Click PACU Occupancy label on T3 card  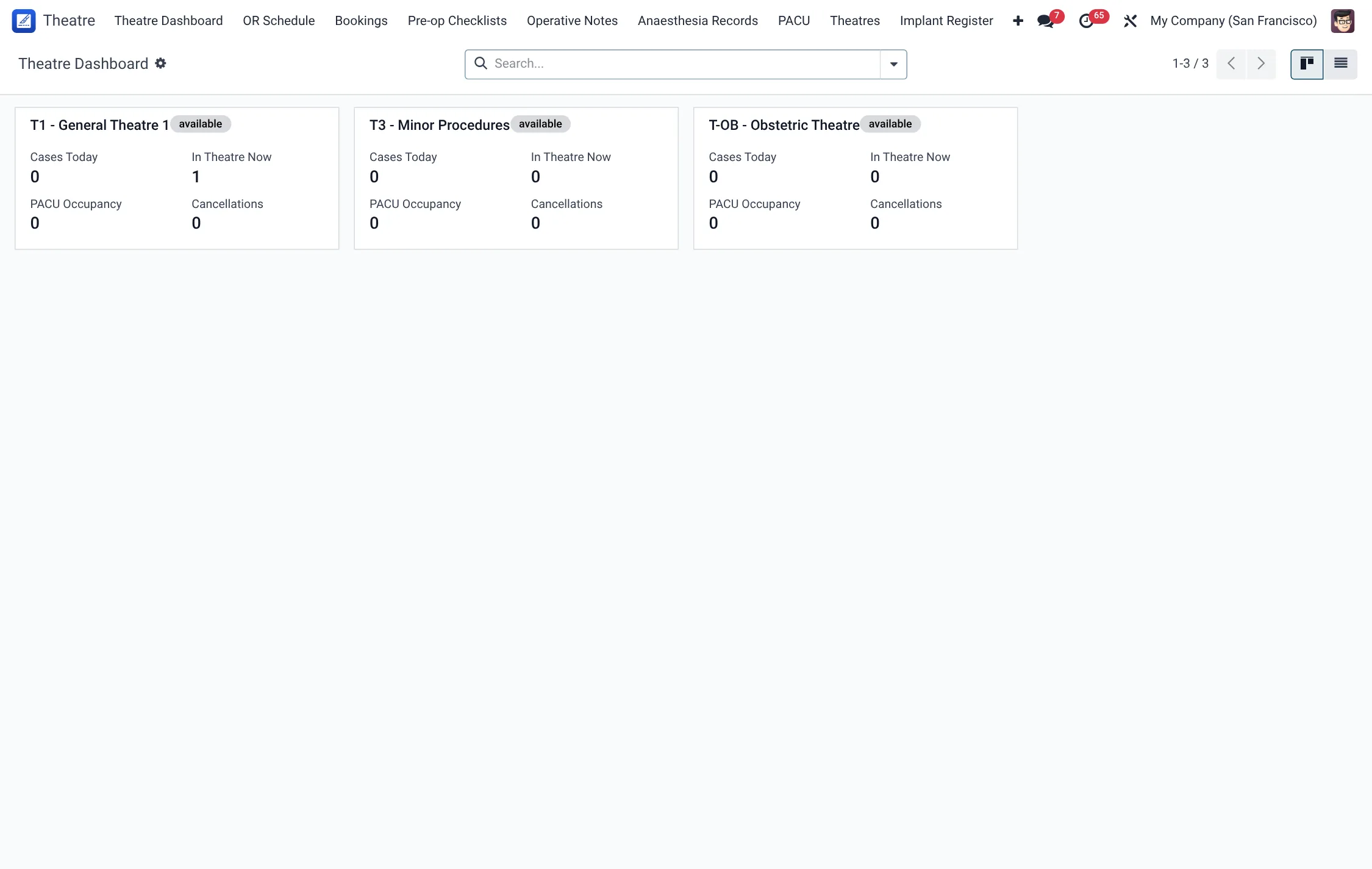(415, 204)
